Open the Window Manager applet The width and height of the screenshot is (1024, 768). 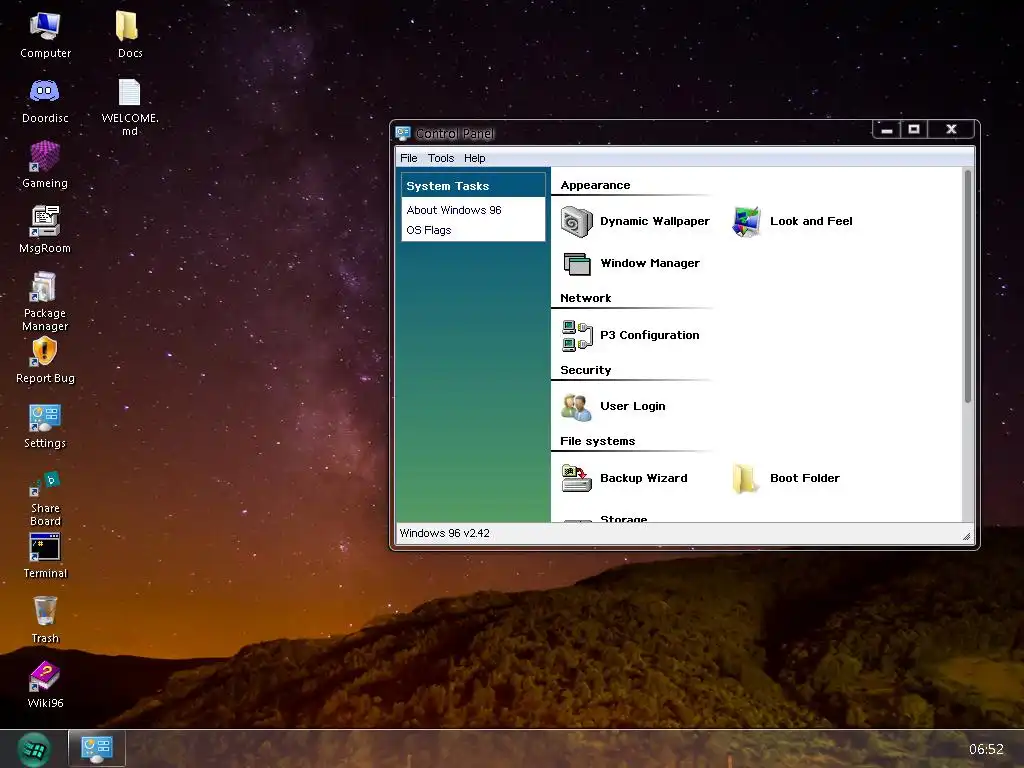(x=630, y=263)
